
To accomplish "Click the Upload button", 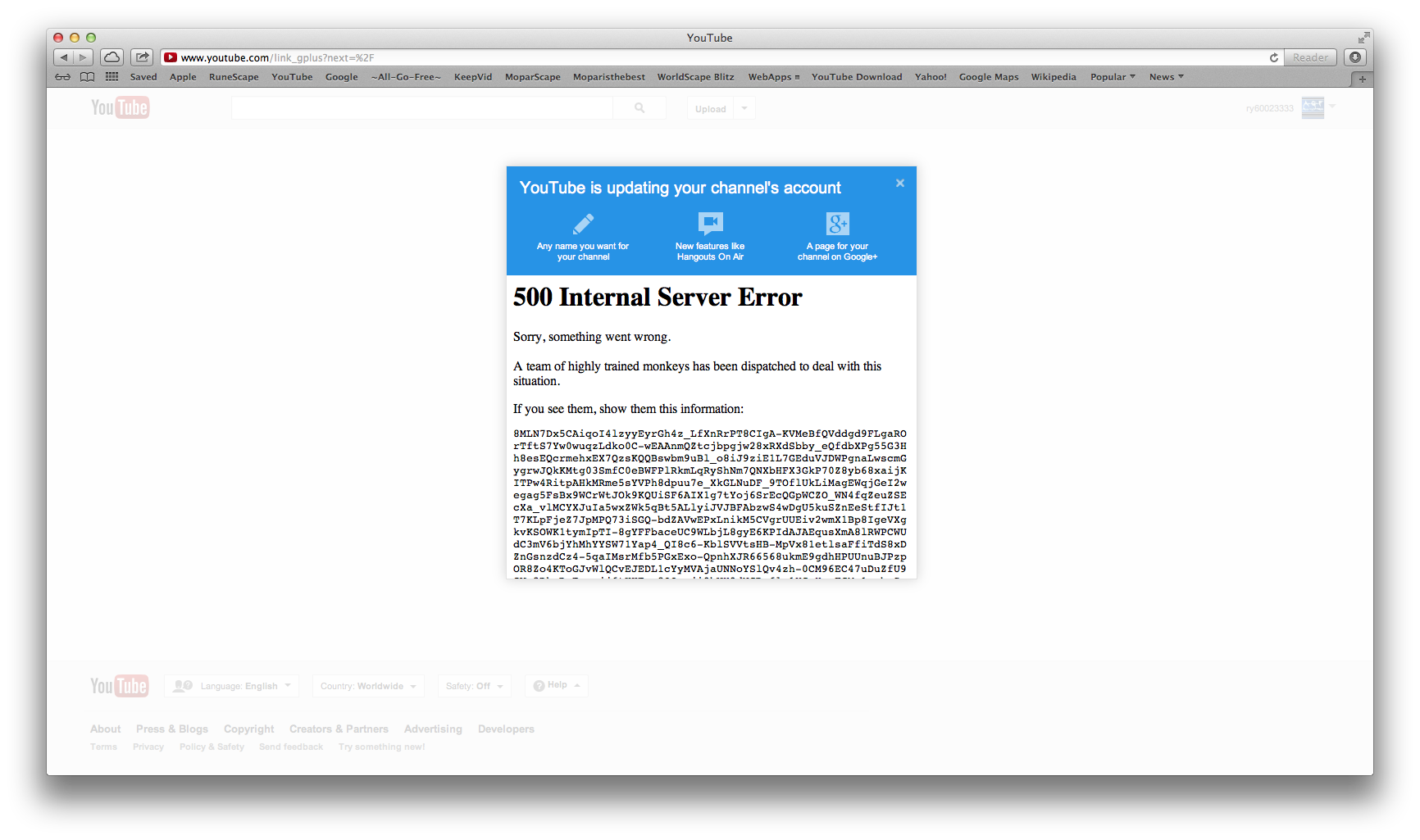I will click(711, 108).
